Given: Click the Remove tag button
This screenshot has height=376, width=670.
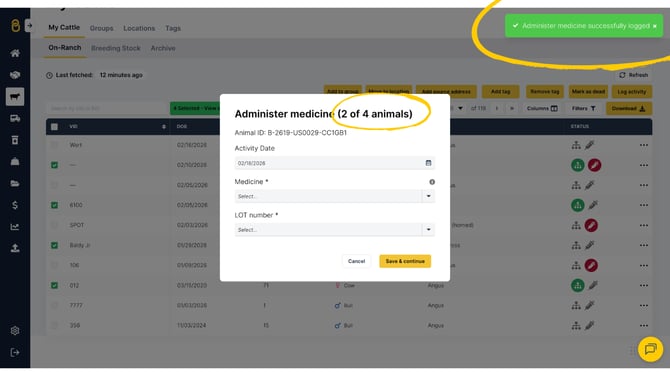Looking at the screenshot, I should (545, 92).
